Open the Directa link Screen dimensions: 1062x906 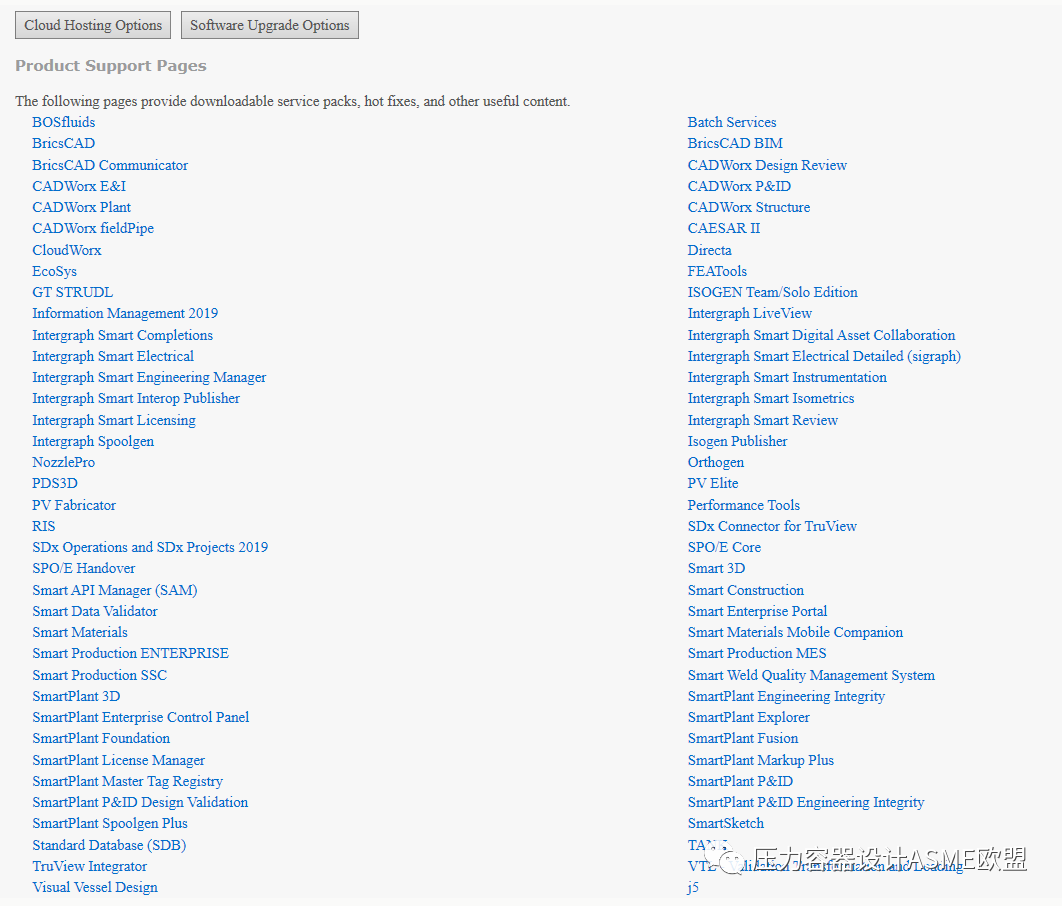click(x=709, y=250)
